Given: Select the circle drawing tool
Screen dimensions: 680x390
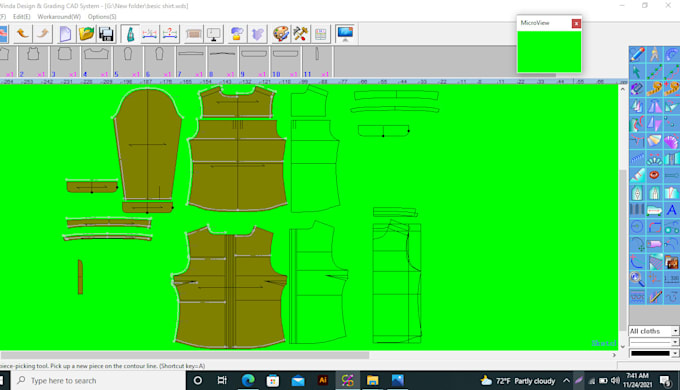Looking at the screenshot, I should (637, 227).
